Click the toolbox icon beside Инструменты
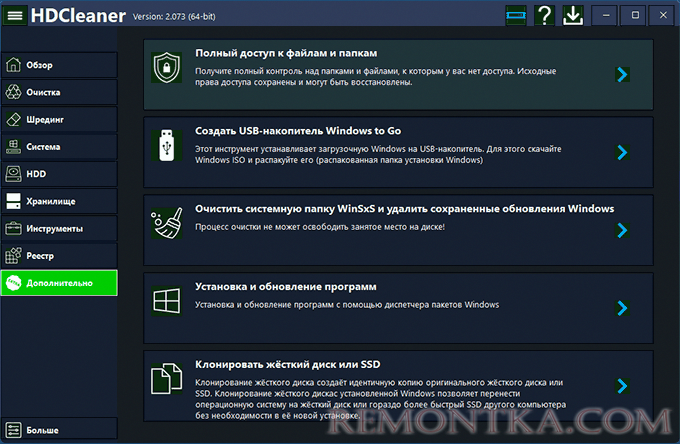Image resolution: width=680 pixels, height=444 pixels. coord(13,229)
